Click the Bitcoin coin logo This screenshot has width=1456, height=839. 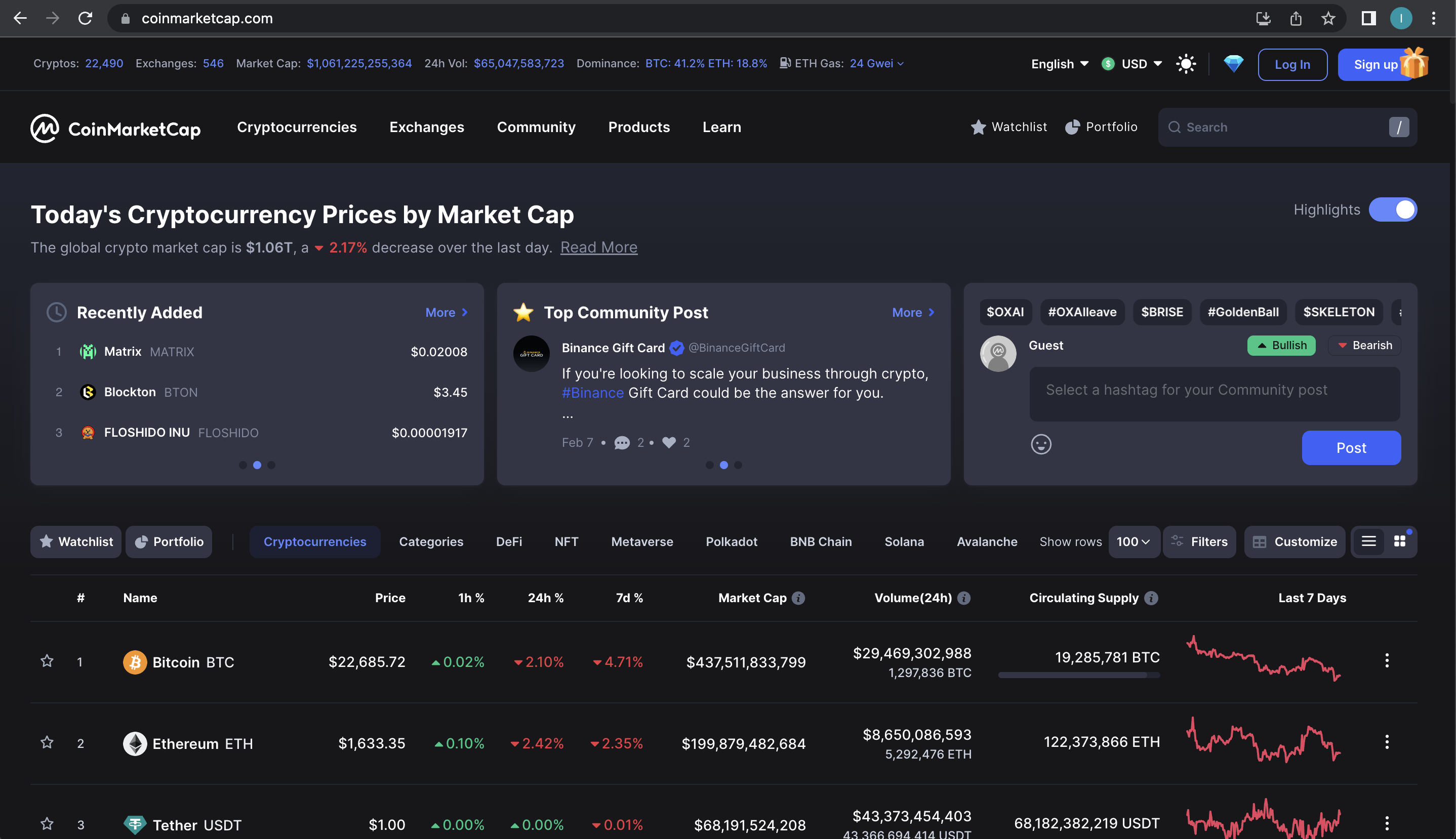[135, 662]
